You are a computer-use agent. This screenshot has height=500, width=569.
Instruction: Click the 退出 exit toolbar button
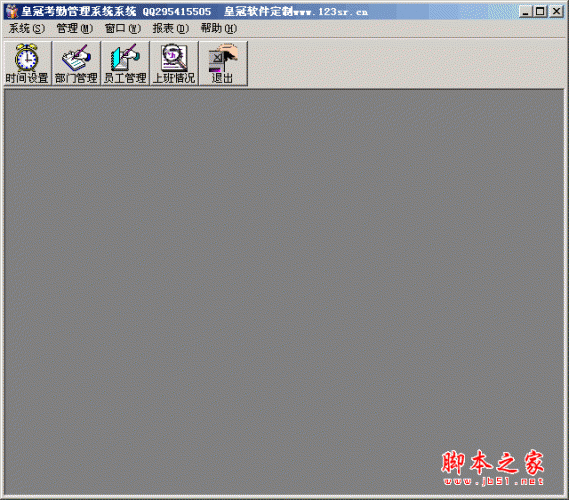(x=223, y=63)
